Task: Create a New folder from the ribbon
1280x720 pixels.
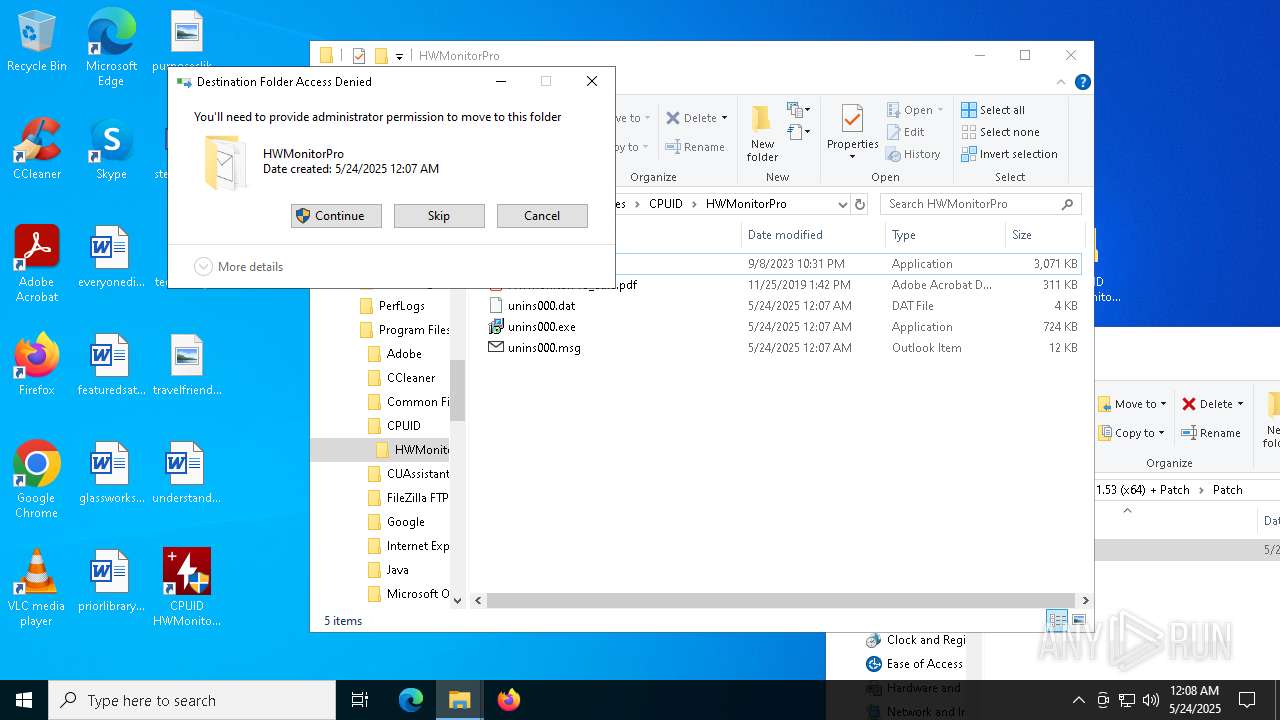Action: coord(762,134)
